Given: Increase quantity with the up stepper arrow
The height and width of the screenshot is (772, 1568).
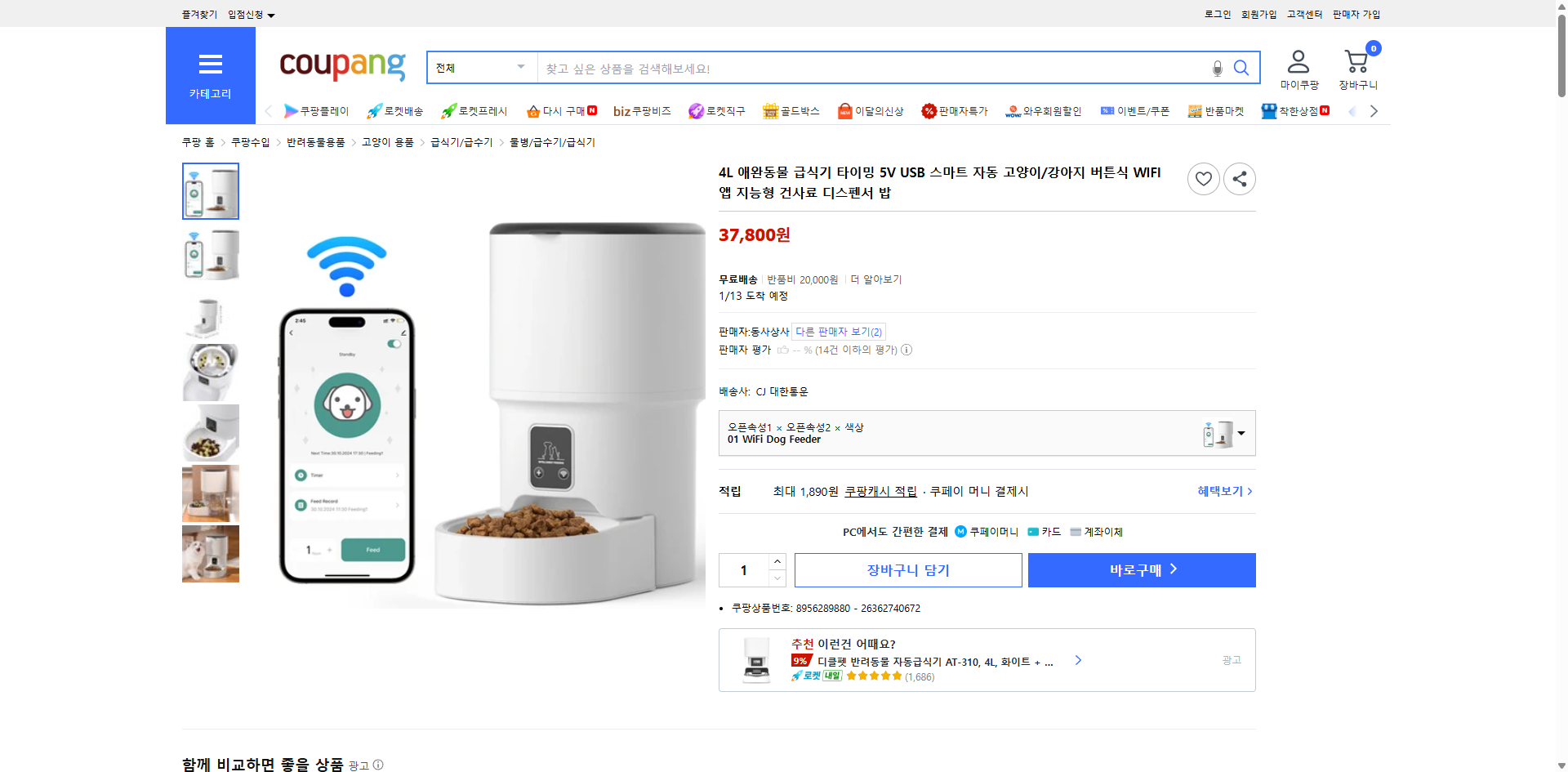Looking at the screenshot, I should [x=777, y=561].
